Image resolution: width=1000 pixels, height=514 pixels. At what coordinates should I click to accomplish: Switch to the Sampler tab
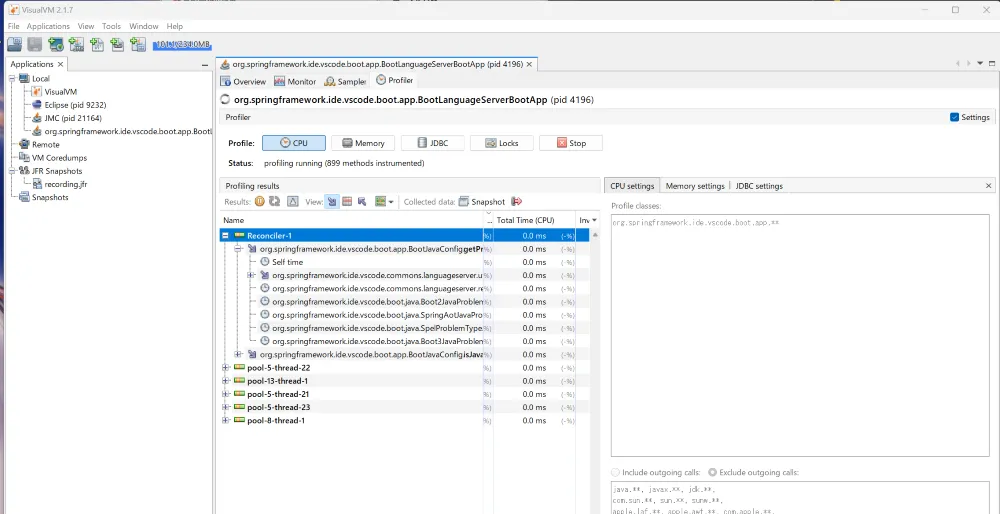(x=344, y=82)
